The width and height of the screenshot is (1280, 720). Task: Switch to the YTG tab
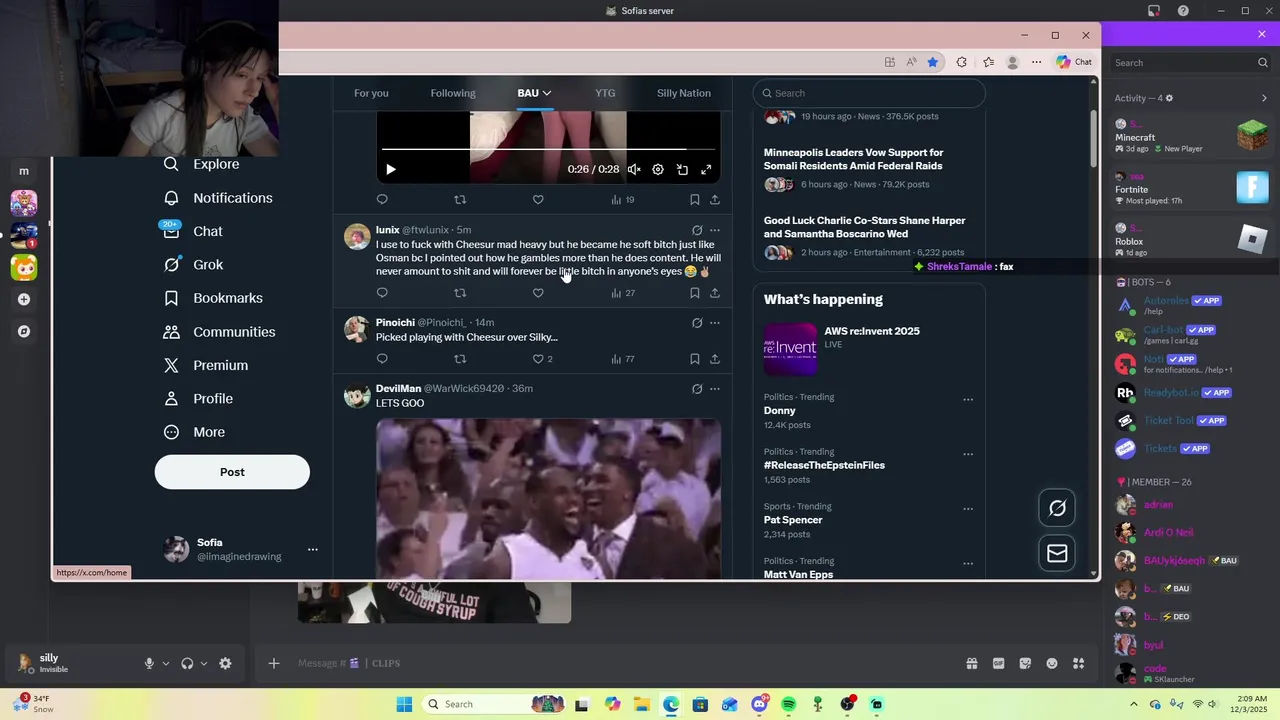coord(605,93)
